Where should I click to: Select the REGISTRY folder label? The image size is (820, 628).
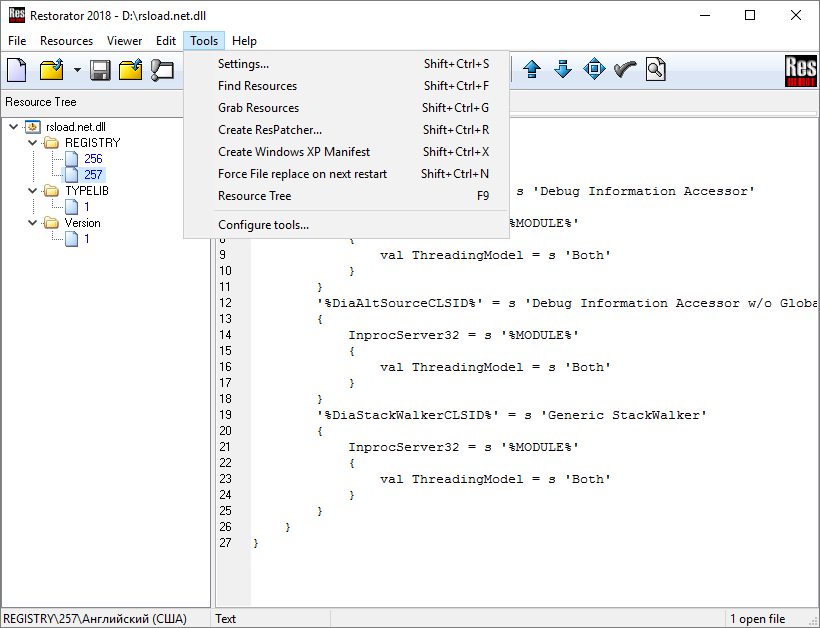(93, 143)
